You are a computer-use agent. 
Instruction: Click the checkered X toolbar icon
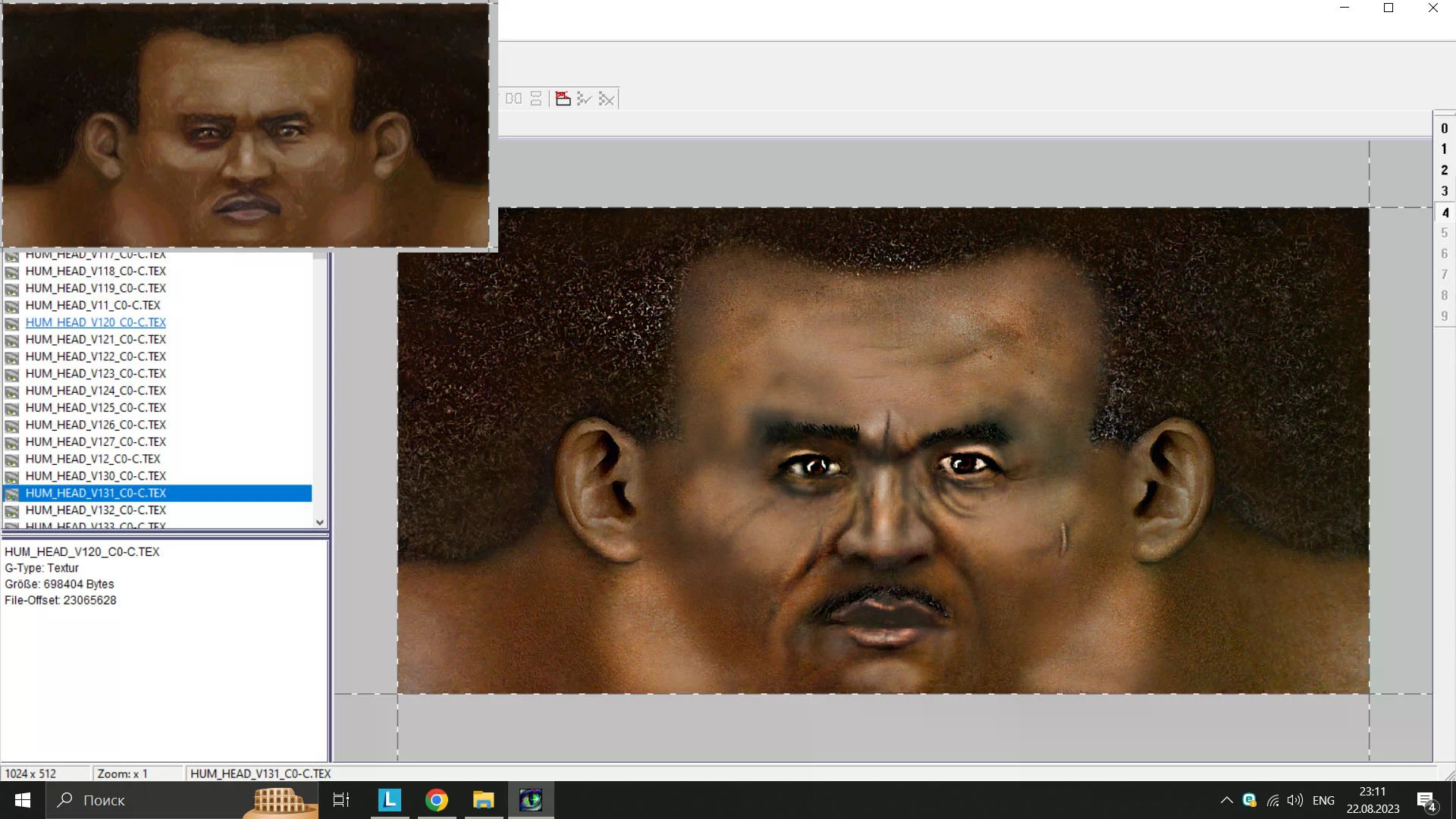tap(606, 99)
